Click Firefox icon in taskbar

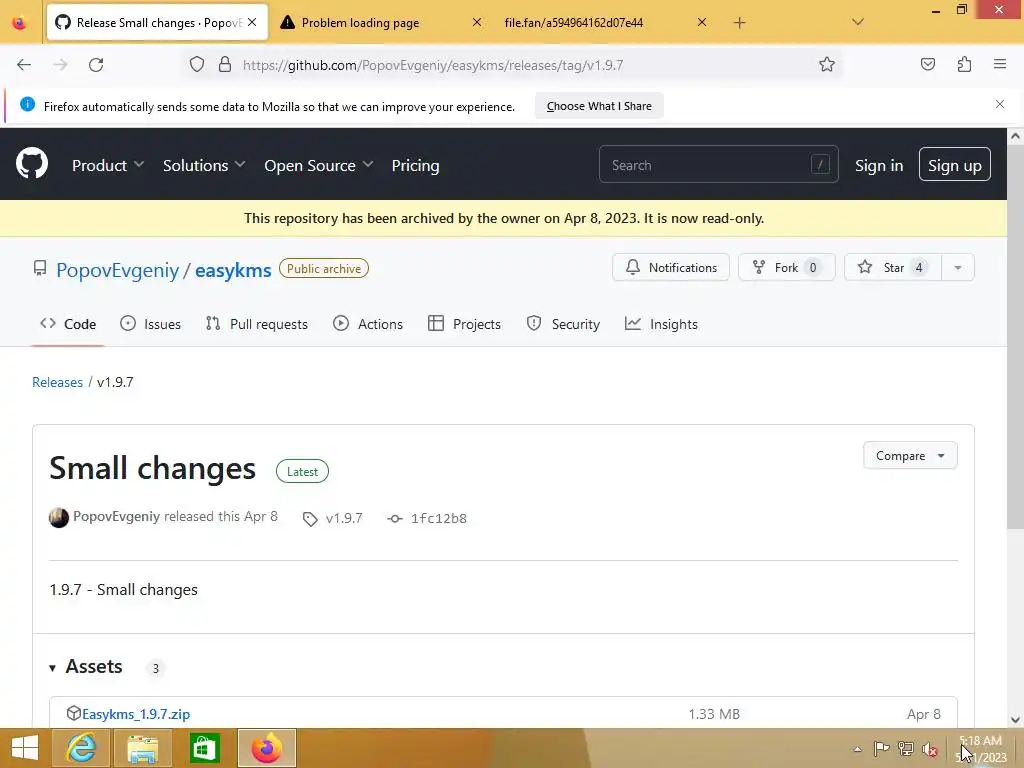click(266, 748)
